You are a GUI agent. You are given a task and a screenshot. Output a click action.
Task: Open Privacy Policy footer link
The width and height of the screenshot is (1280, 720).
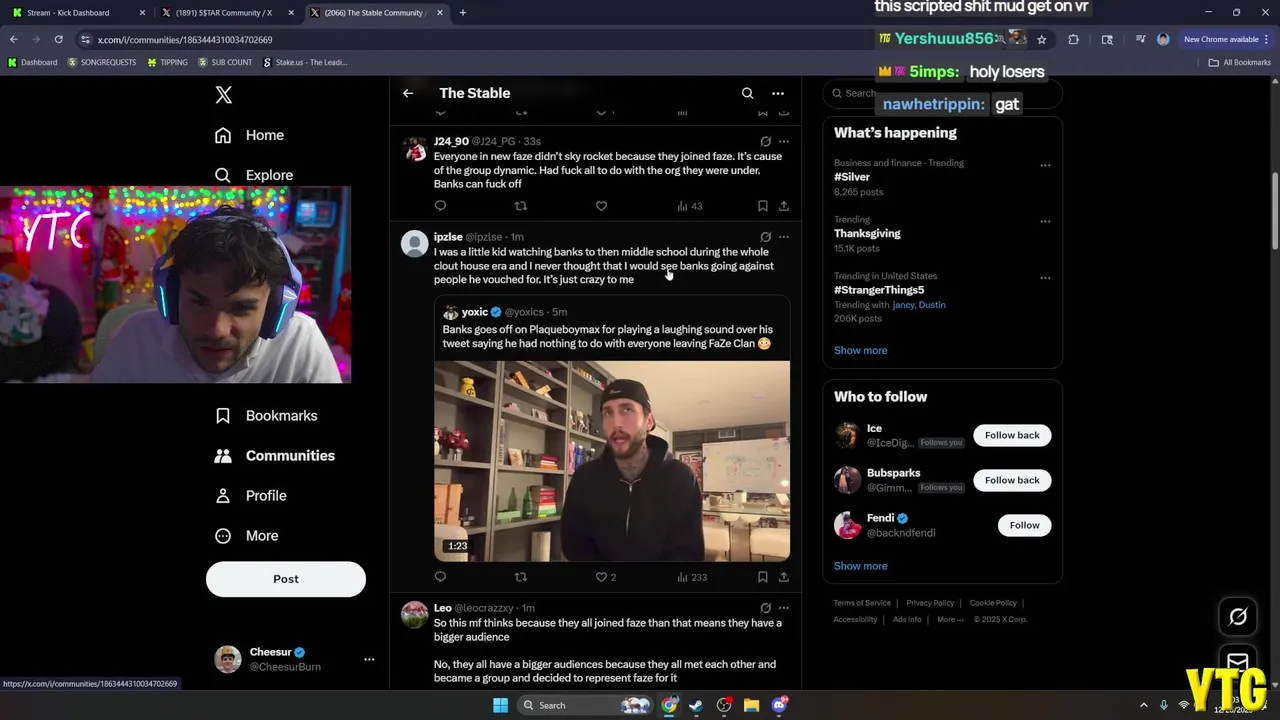click(x=930, y=603)
